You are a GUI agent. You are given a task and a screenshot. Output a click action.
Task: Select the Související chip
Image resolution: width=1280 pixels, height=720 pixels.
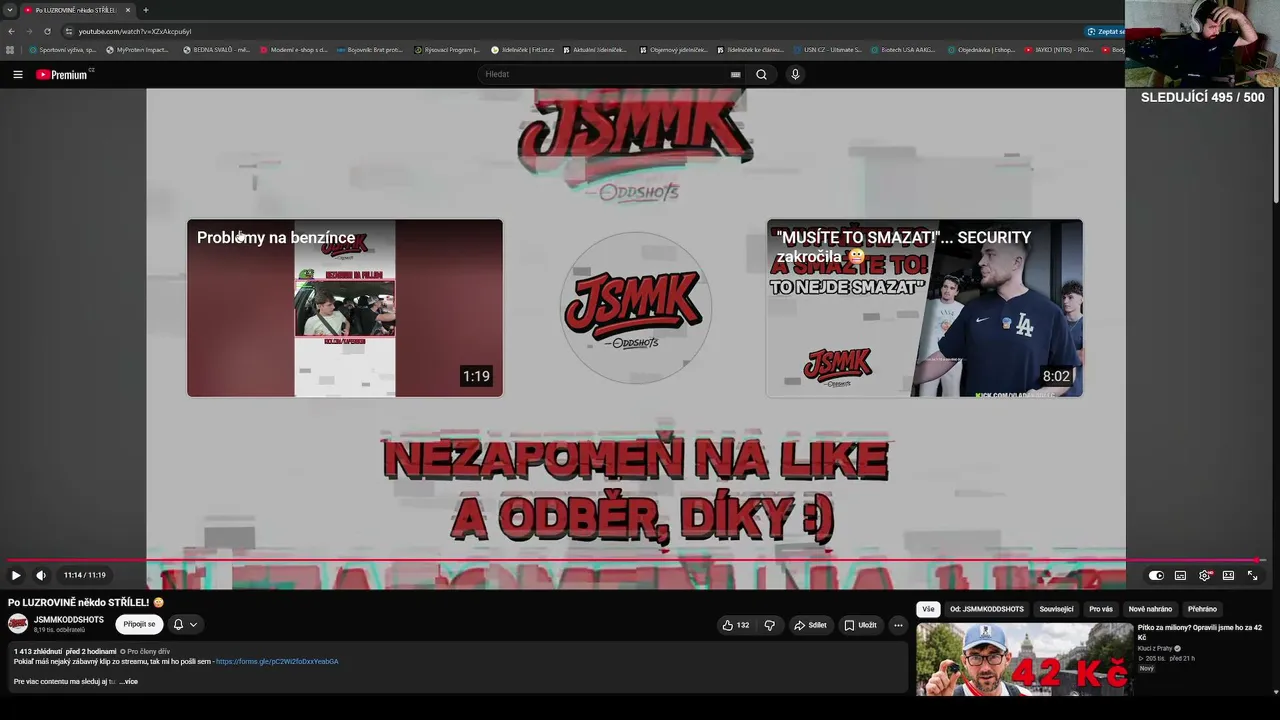(1056, 609)
